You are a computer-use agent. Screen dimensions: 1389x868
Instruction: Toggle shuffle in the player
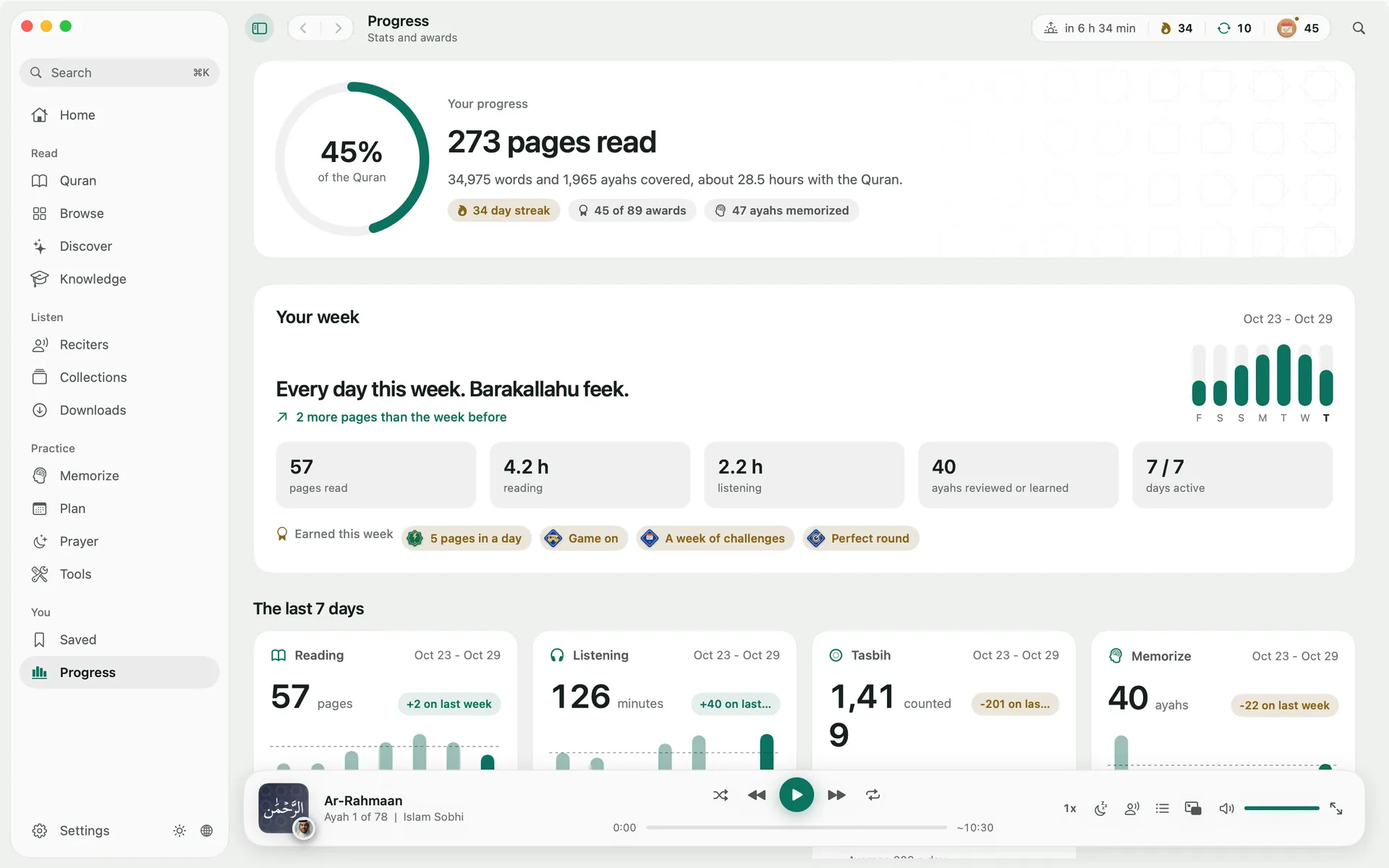721,795
